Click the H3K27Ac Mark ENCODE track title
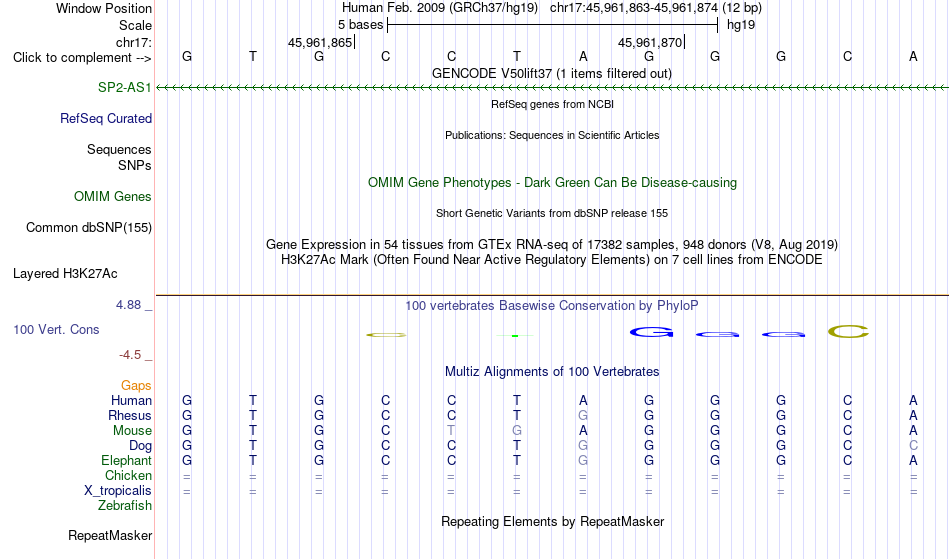The width and height of the screenshot is (950, 559). [552, 260]
